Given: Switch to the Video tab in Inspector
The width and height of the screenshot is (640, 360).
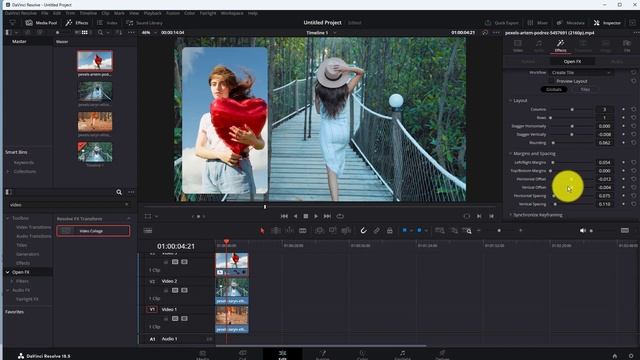Looking at the screenshot, I should click(518, 46).
